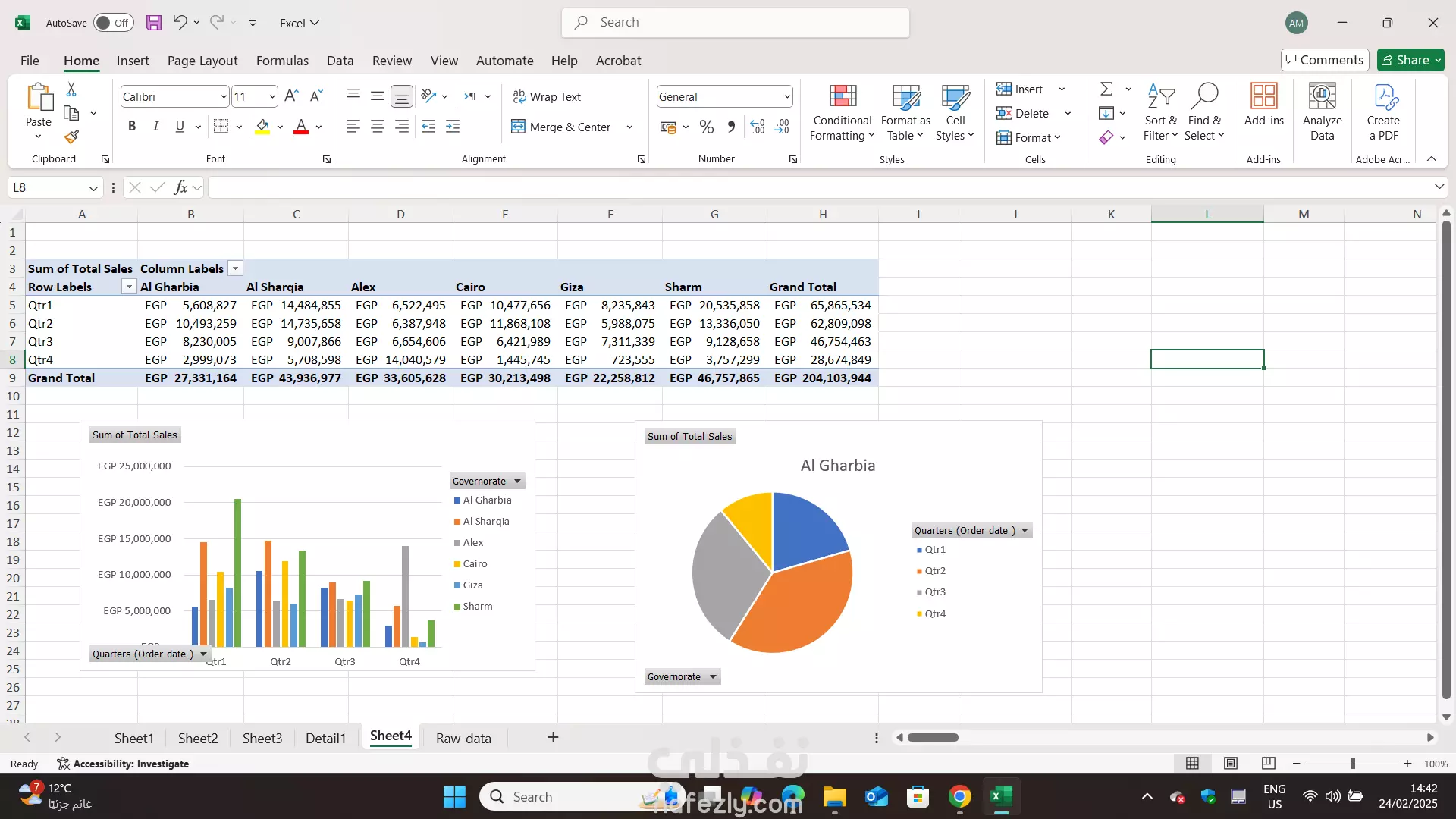Open the font size dropdown
The width and height of the screenshot is (1456, 819).
click(x=272, y=96)
